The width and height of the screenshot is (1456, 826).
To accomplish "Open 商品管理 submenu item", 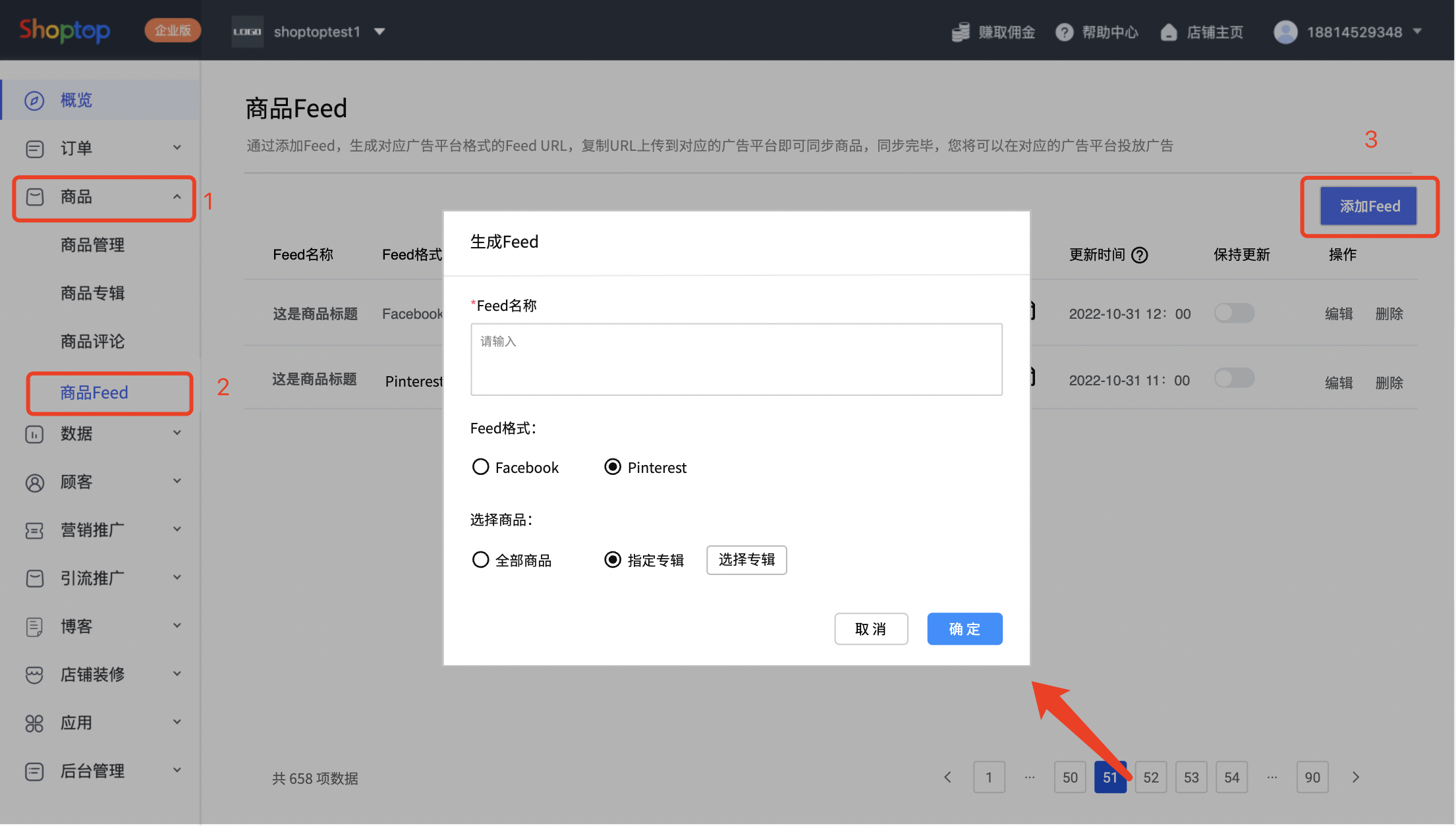I will tap(92, 245).
